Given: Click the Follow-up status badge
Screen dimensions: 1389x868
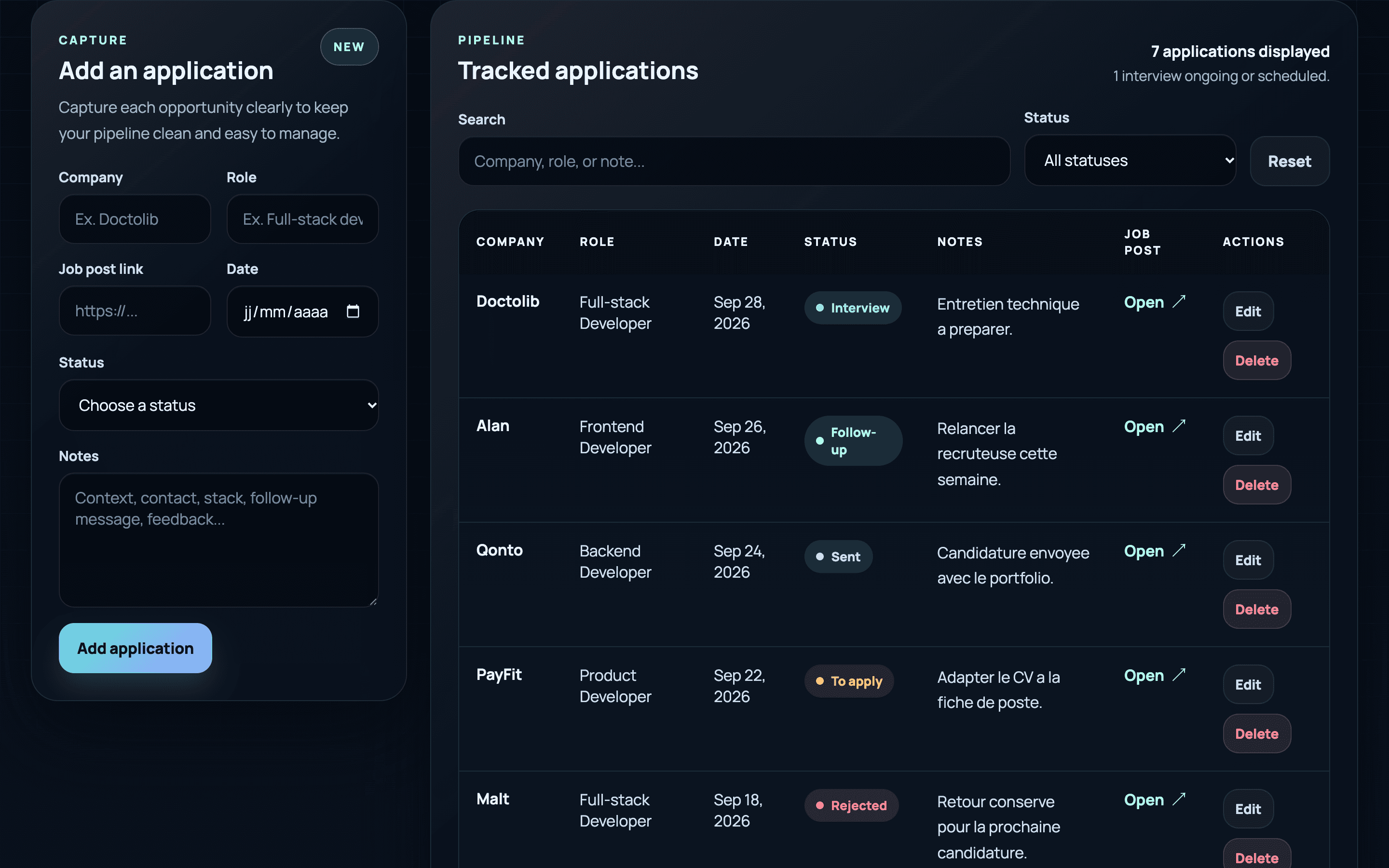Looking at the screenshot, I should (853, 441).
